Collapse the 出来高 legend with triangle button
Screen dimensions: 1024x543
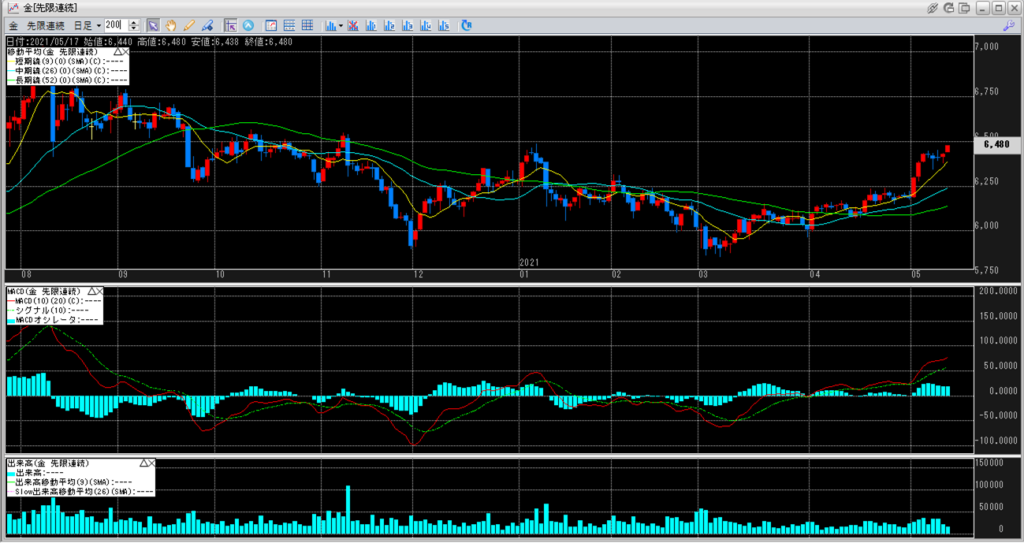142,464
